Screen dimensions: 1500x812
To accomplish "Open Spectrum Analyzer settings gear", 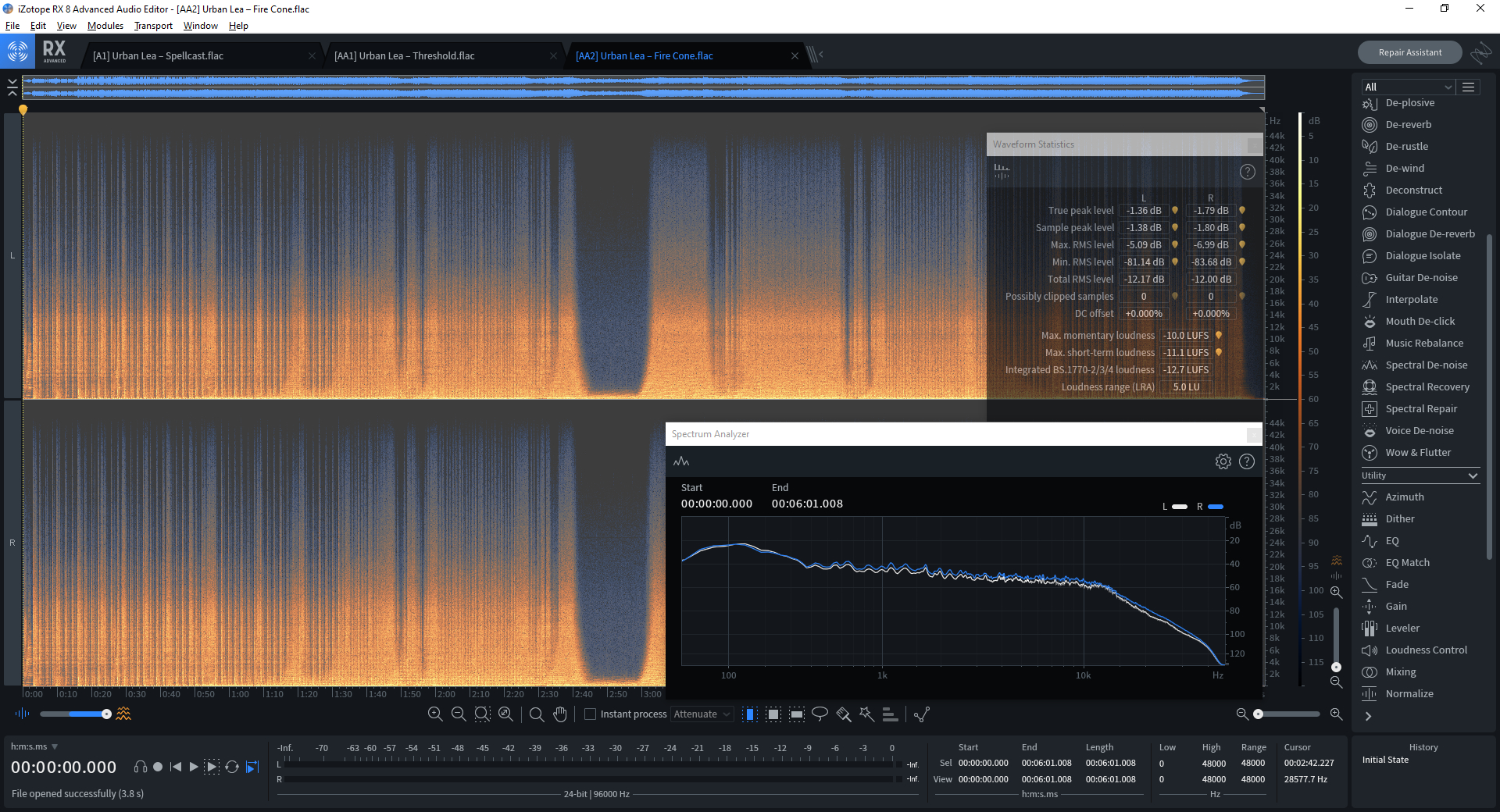I will pyautogui.click(x=1223, y=461).
